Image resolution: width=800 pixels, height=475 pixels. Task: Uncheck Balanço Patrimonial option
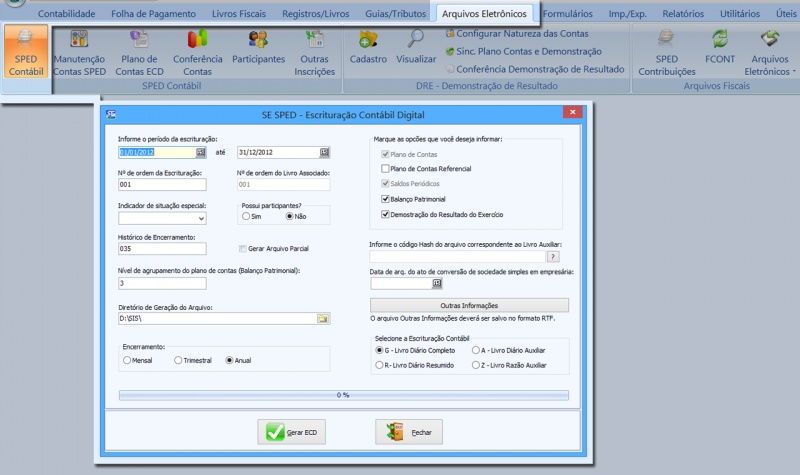pyautogui.click(x=385, y=199)
